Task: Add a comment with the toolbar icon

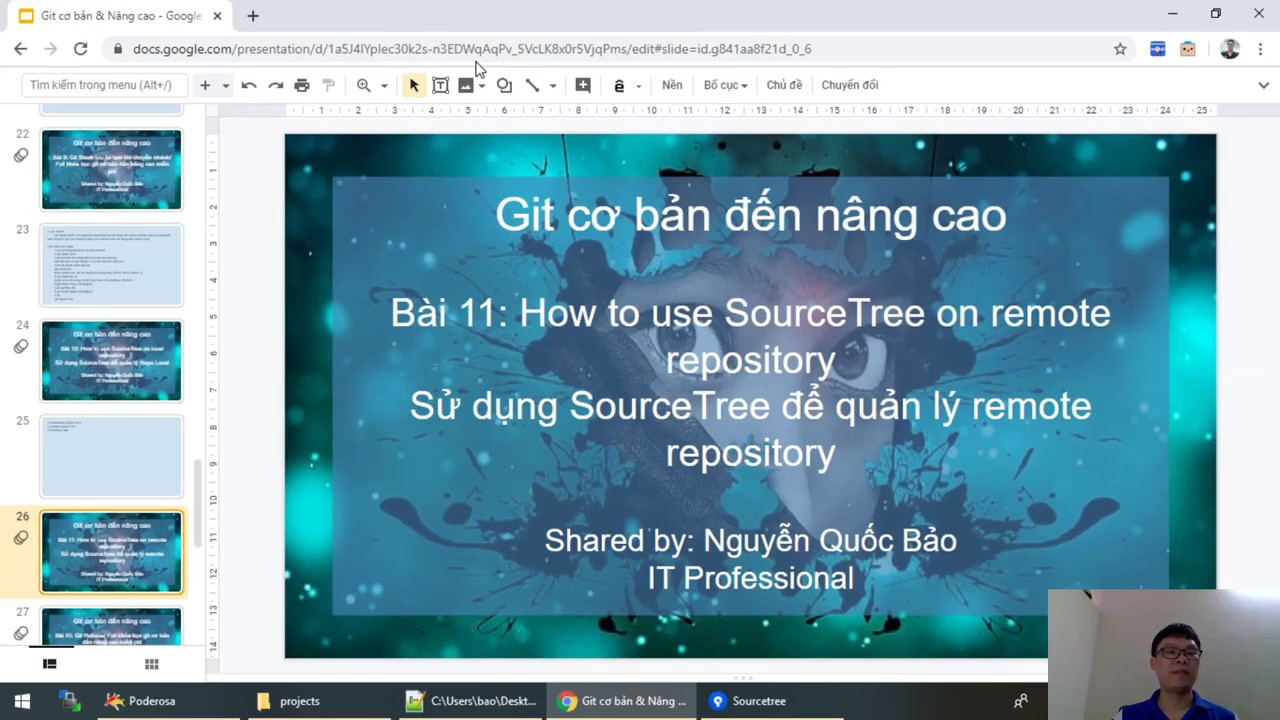Action: [x=583, y=85]
